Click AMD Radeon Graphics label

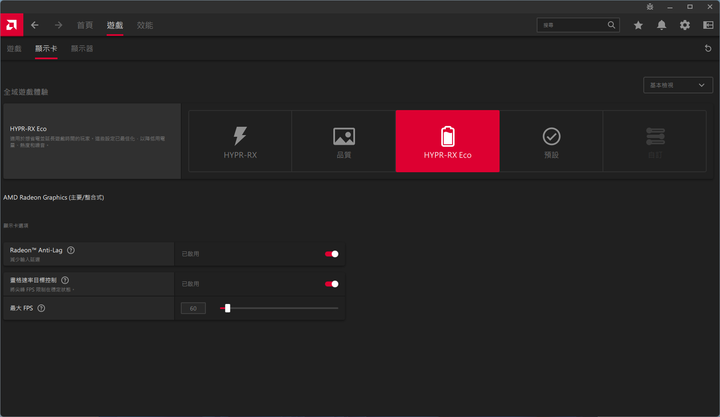pos(54,197)
